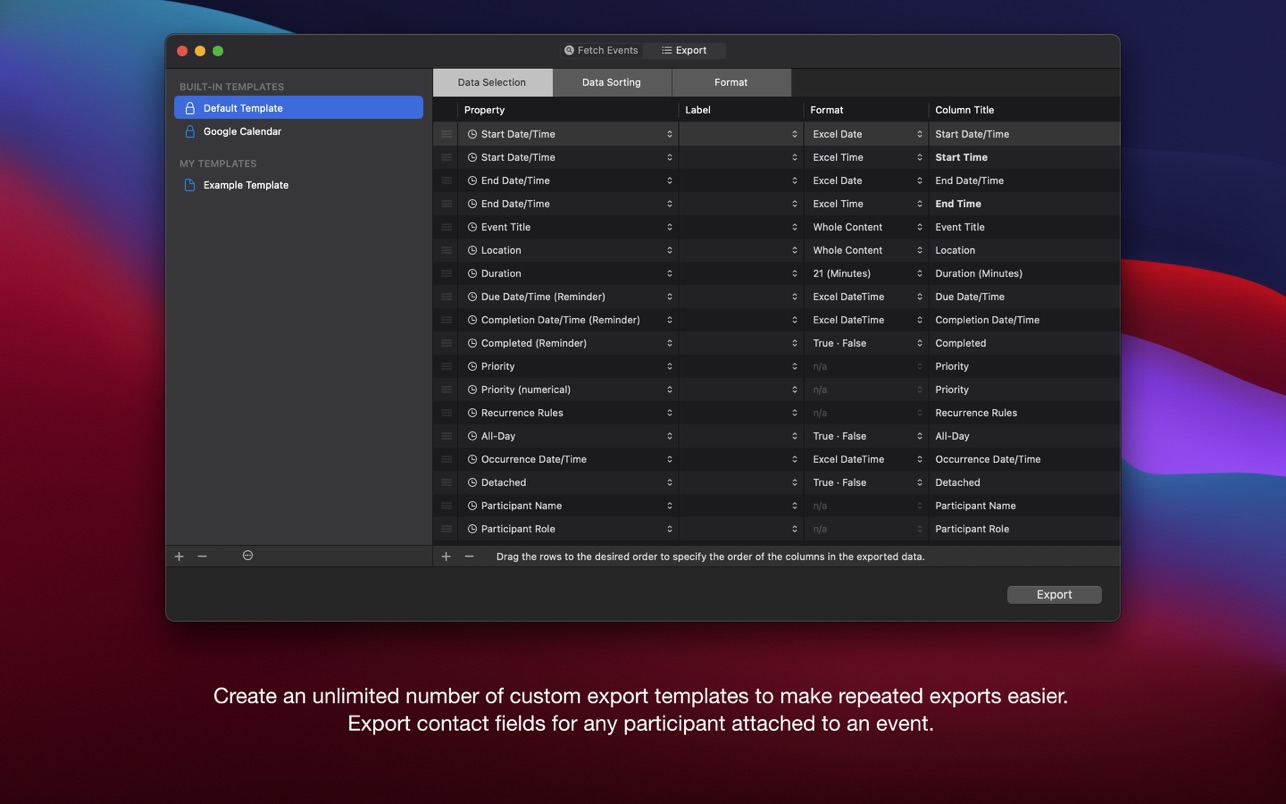Click clock icon of Duration property
1286x804 pixels.
pos(472,273)
